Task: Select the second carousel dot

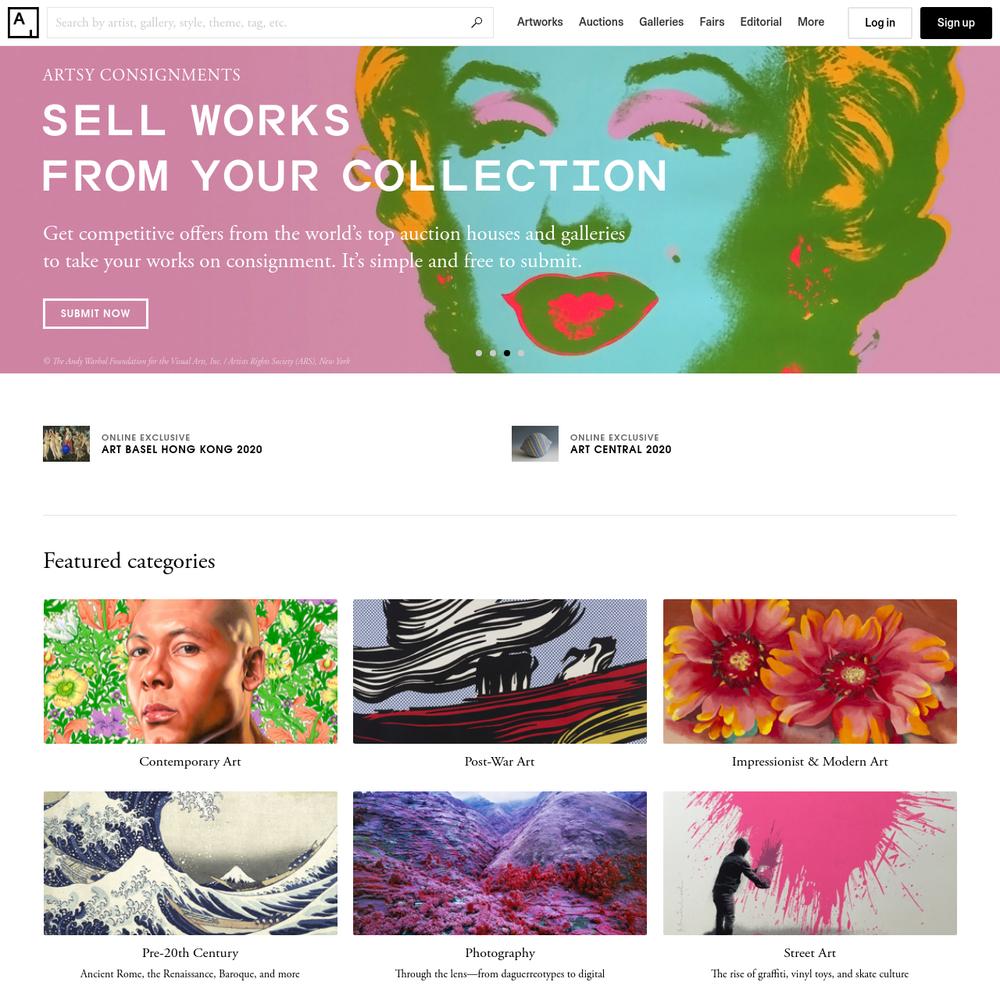Action: [x=493, y=353]
